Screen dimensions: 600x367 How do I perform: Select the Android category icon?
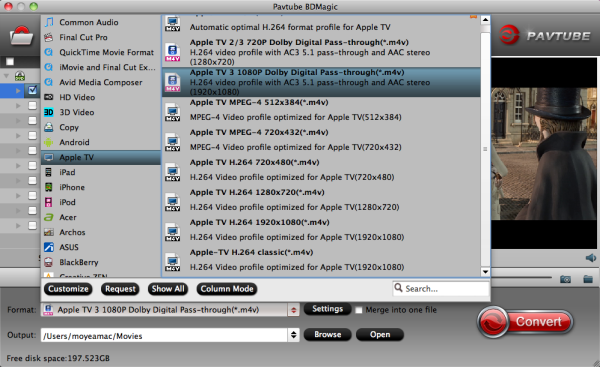pyautogui.click(x=49, y=142)
